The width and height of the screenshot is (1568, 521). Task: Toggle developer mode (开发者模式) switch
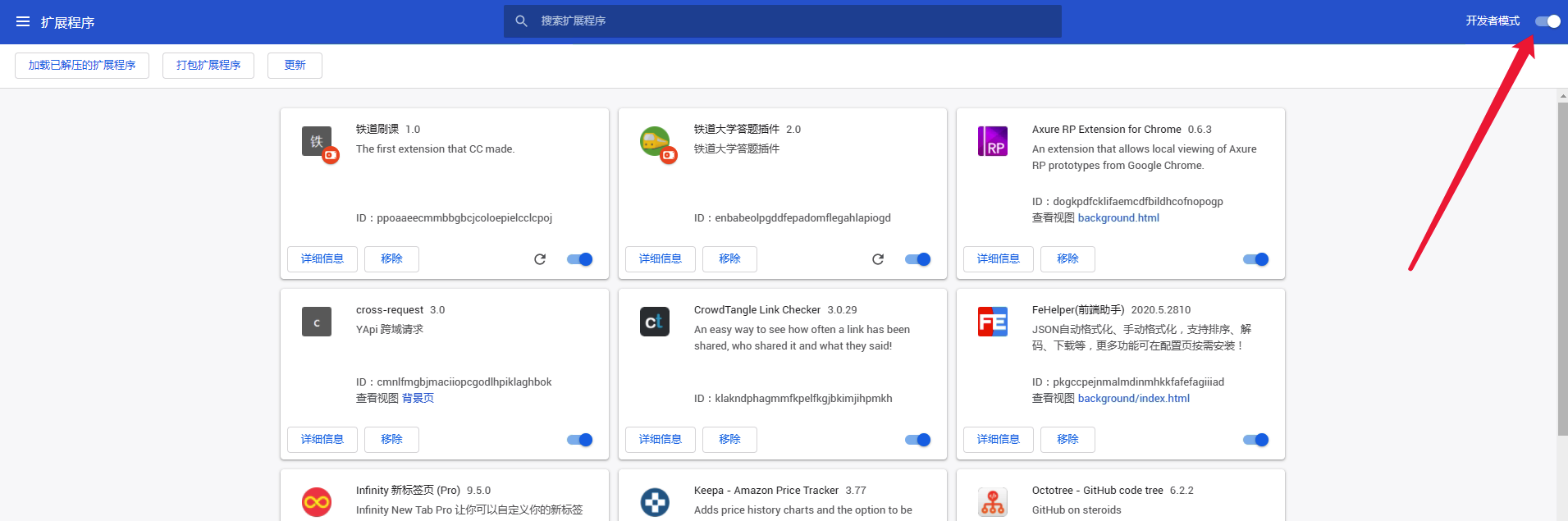[1547, 21]
